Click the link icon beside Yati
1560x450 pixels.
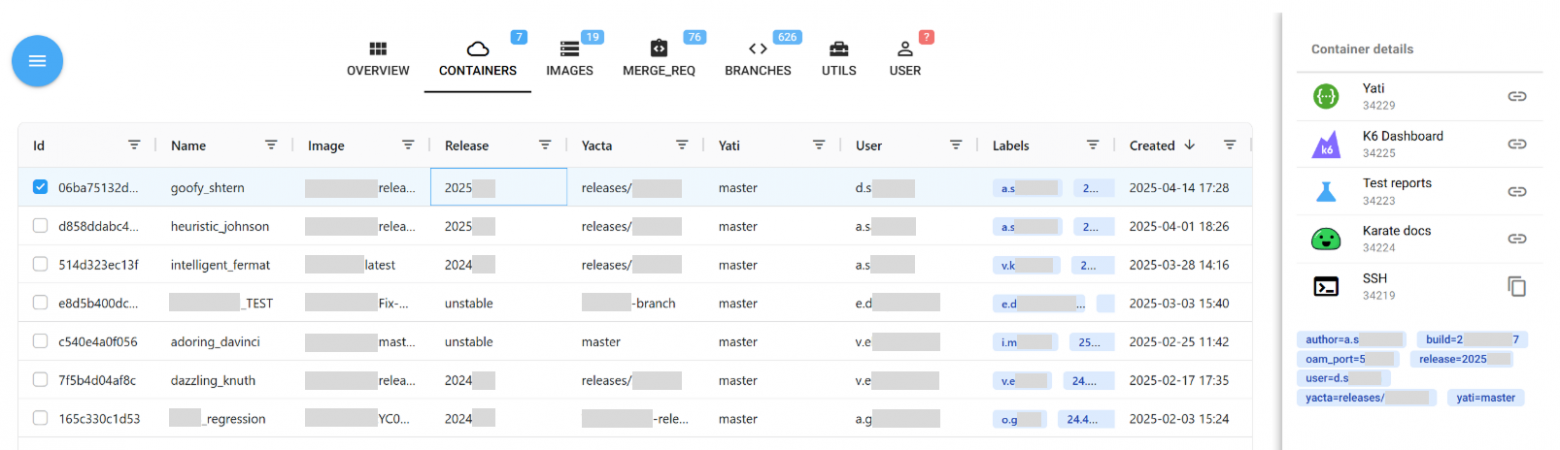point(1517,96)
